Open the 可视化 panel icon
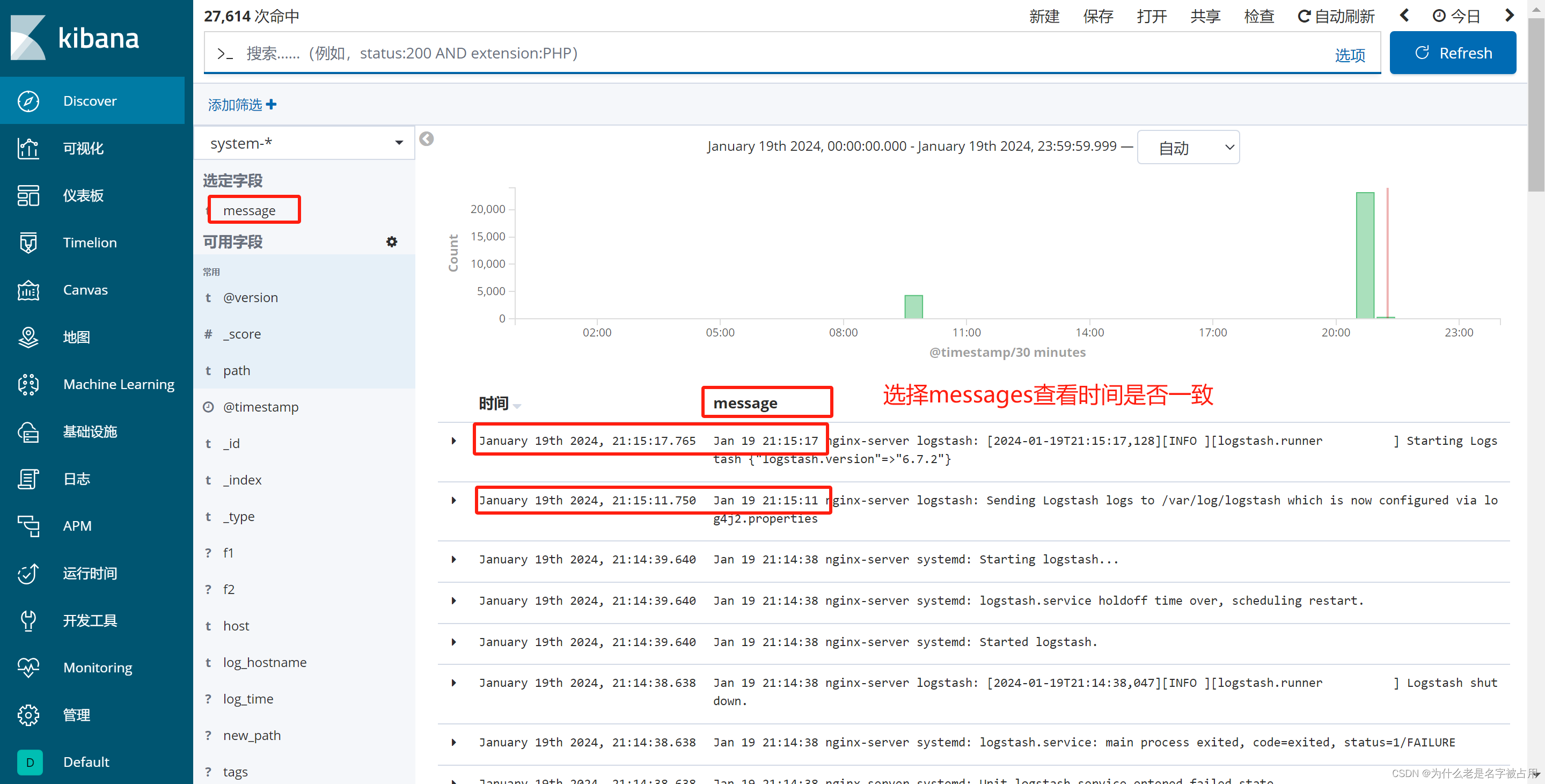This screenshot has width=1545, height=784. pyautogui.click(x=27, y=147)
